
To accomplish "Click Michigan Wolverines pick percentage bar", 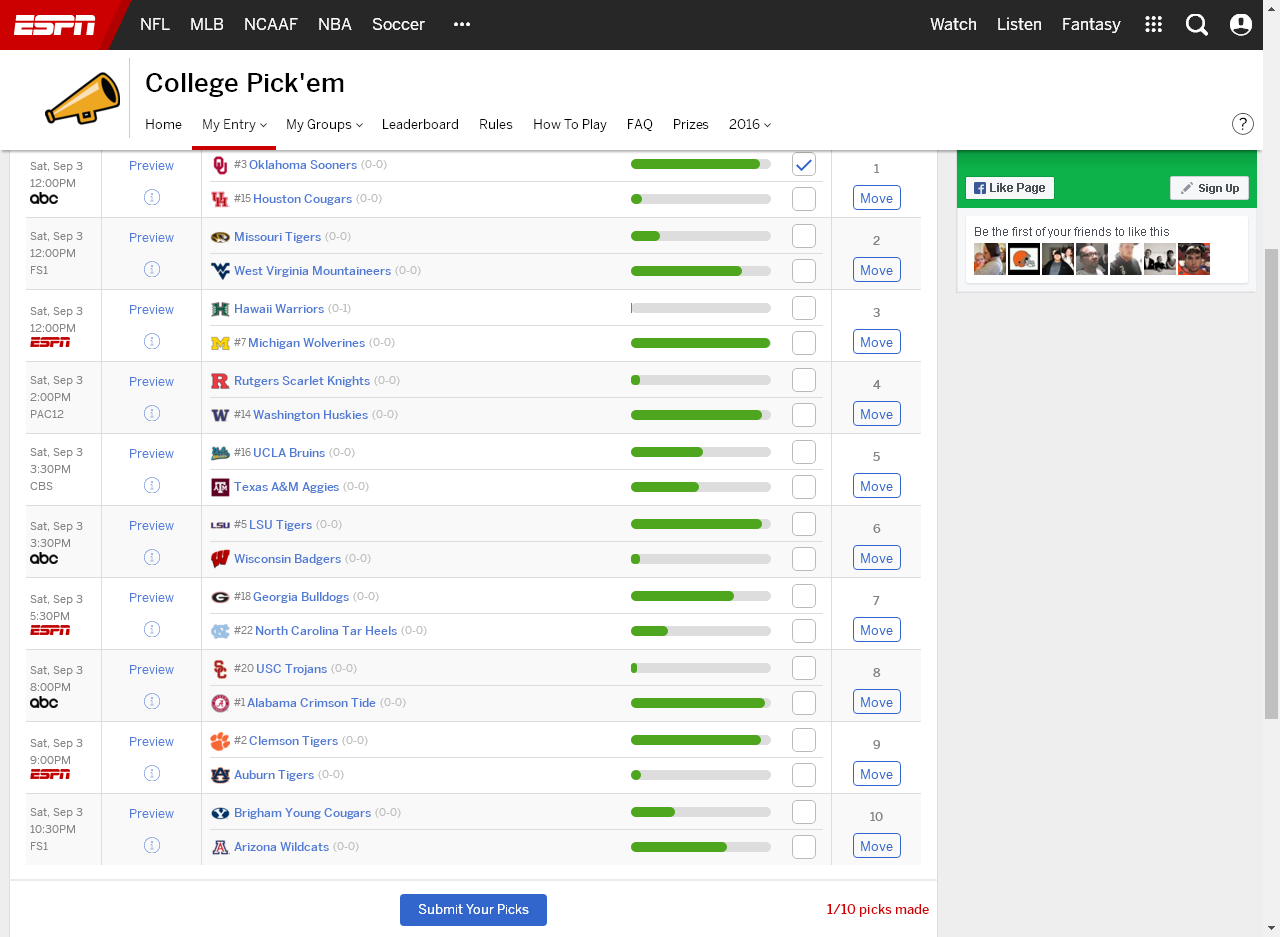I will 701,343.
